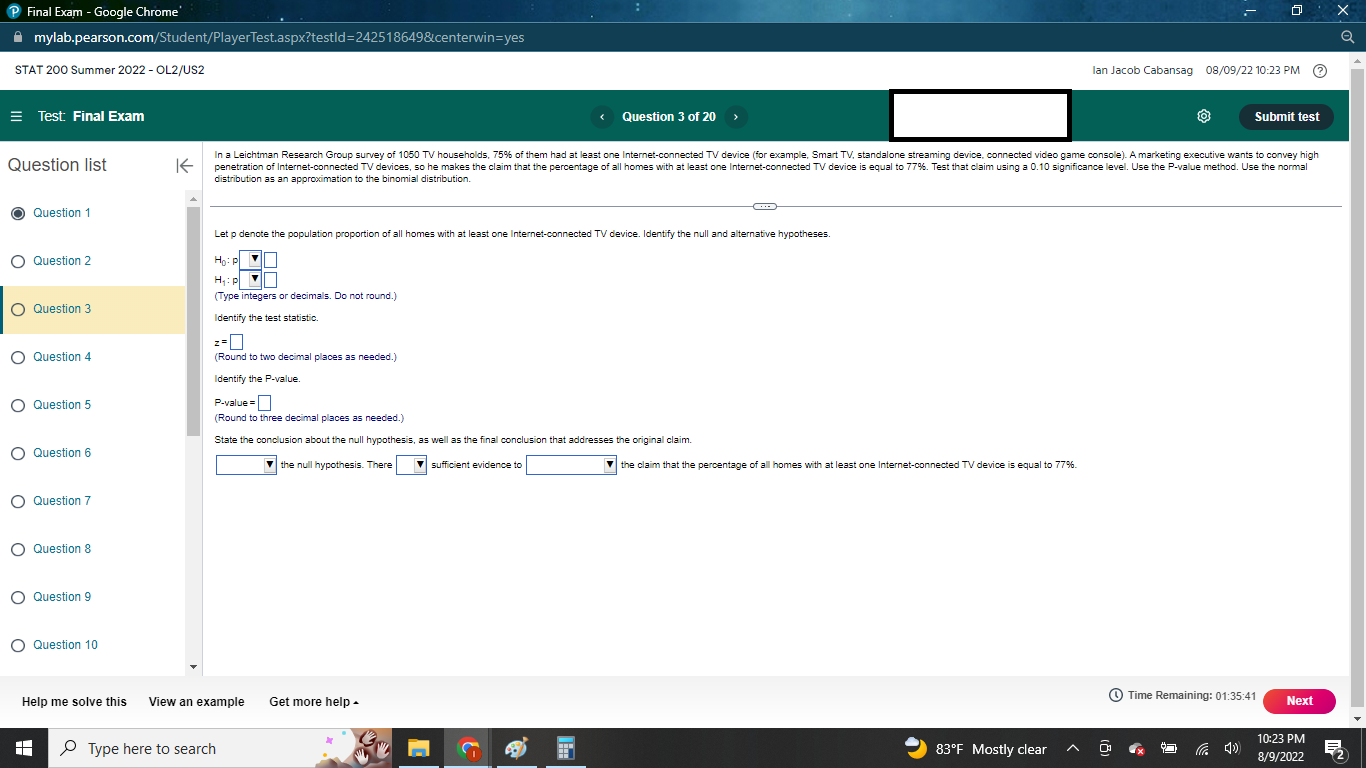Click the Submit test button
Viewport: 1366px width, 768px height.
pyautogui.click(x=1286, y=116)
